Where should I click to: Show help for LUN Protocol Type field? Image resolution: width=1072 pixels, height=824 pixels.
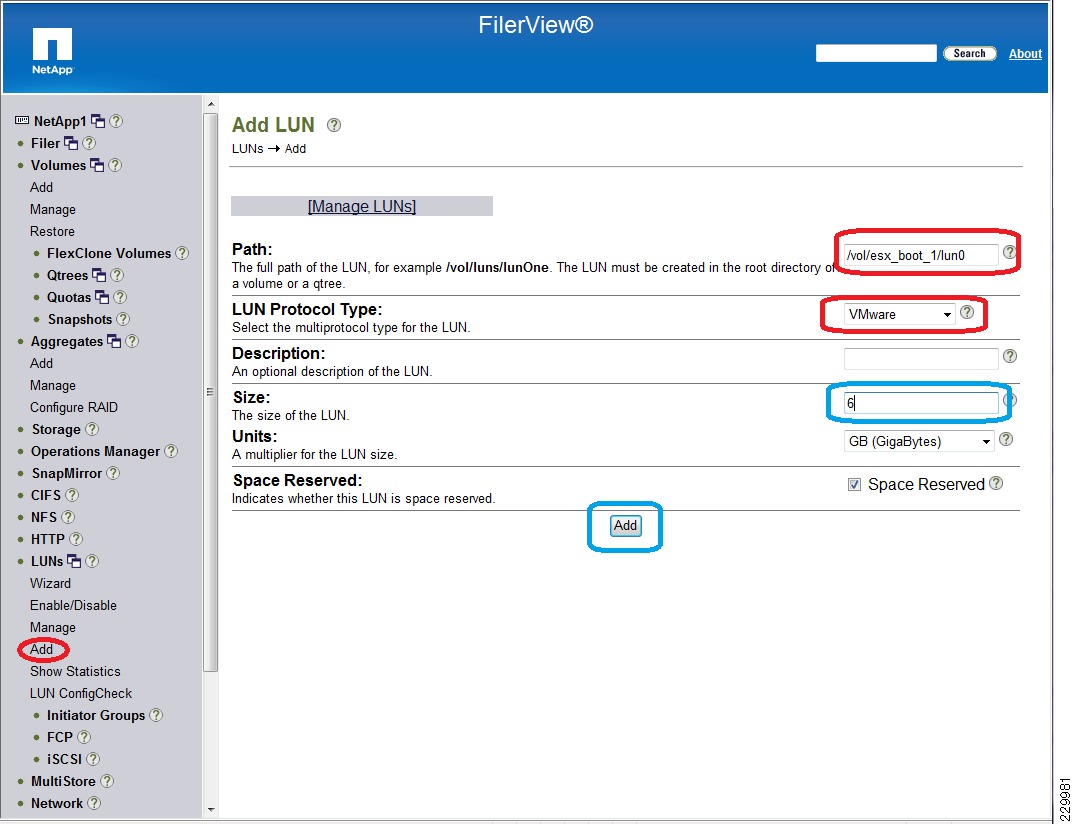(x=967, y=313)
